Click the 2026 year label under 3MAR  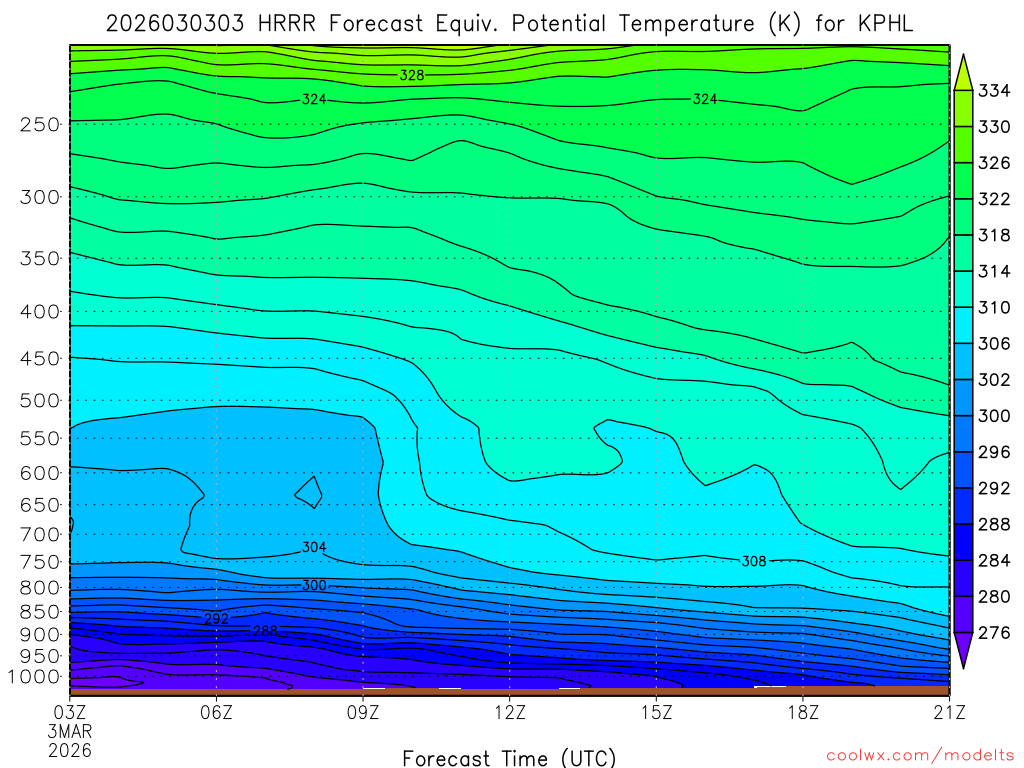pyautogui.click(x=69, y=750)
